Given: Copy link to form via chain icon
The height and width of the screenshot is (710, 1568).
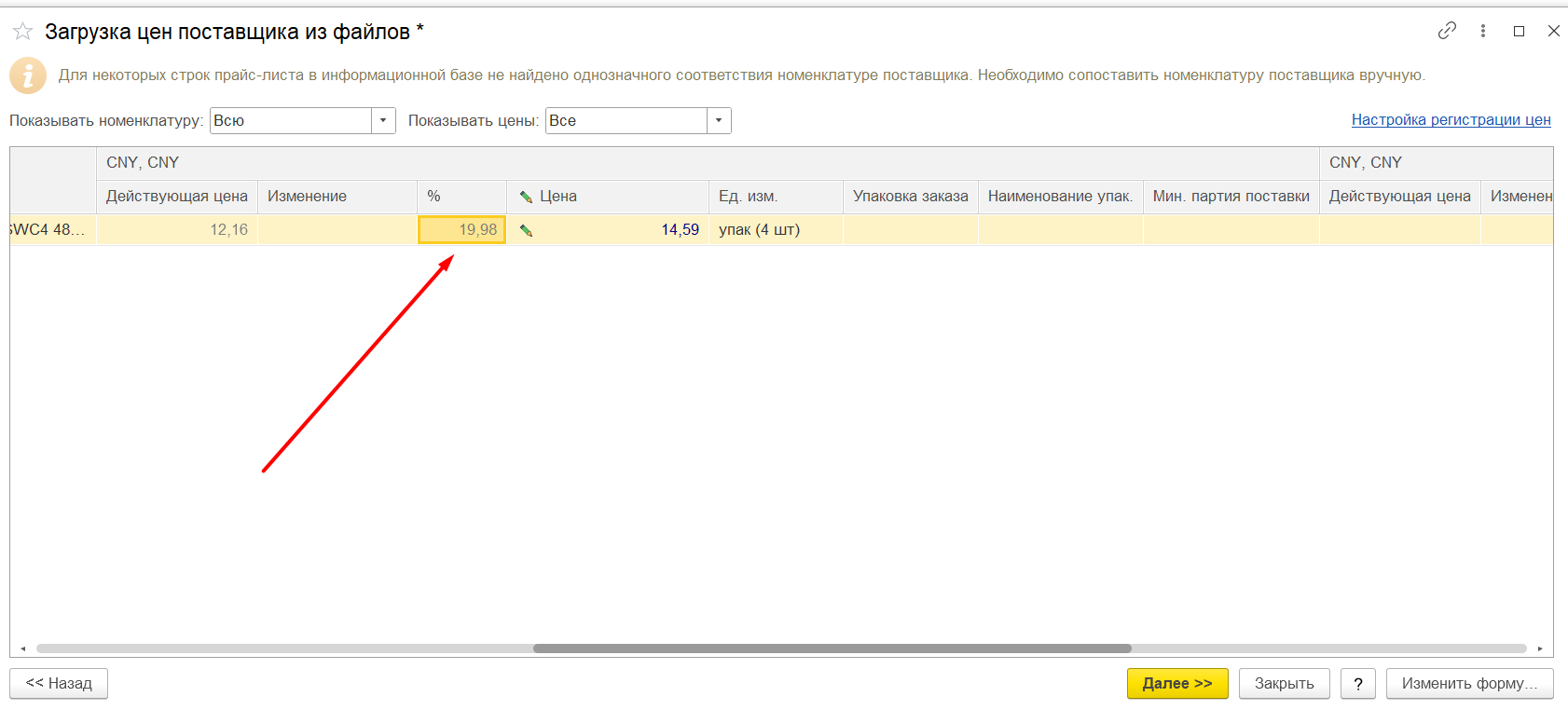Looking at the screenshot, I should [x=1447, y=31].
